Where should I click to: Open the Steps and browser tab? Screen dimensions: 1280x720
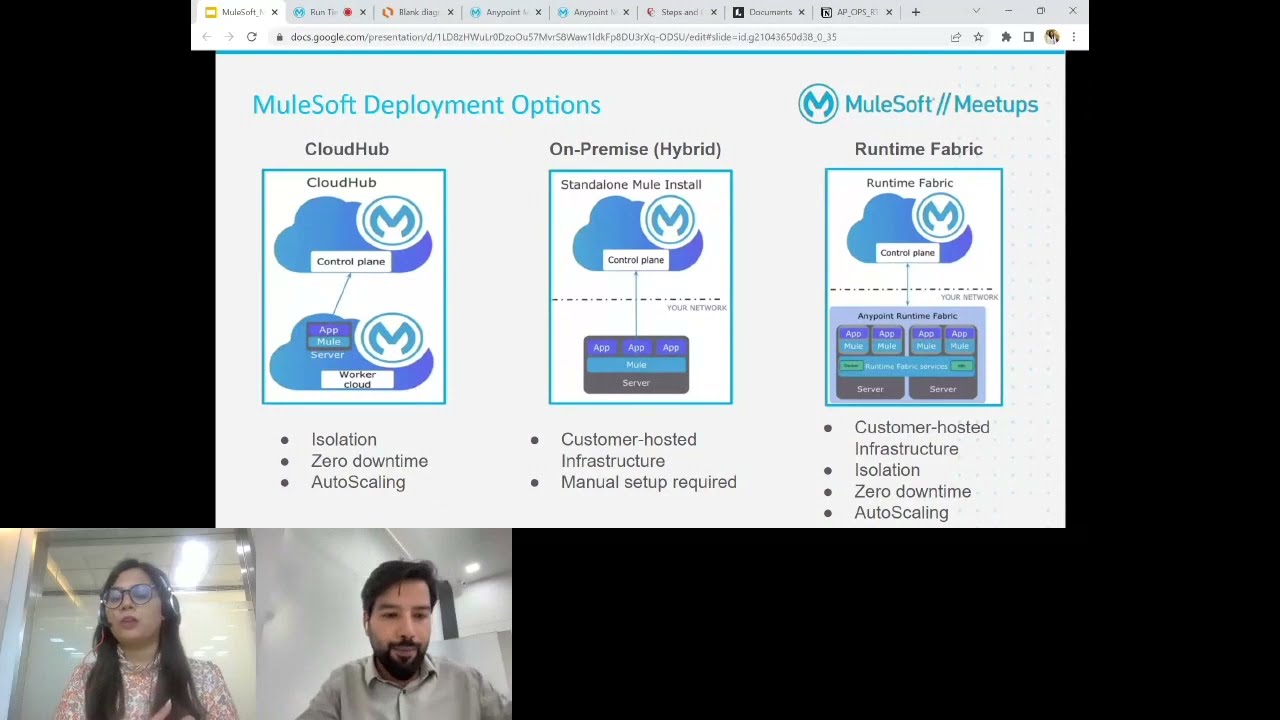click(680, 12)
